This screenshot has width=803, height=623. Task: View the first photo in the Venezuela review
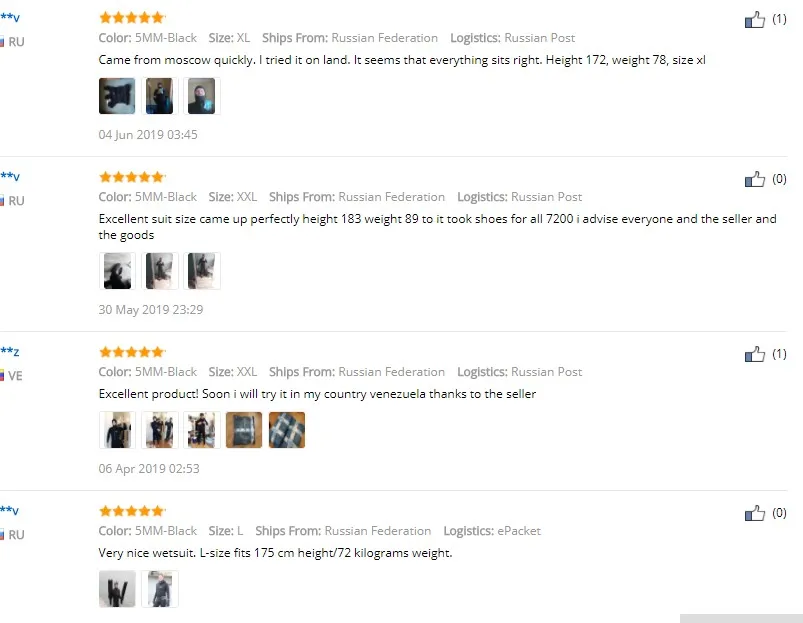click(x=117, y=430)
